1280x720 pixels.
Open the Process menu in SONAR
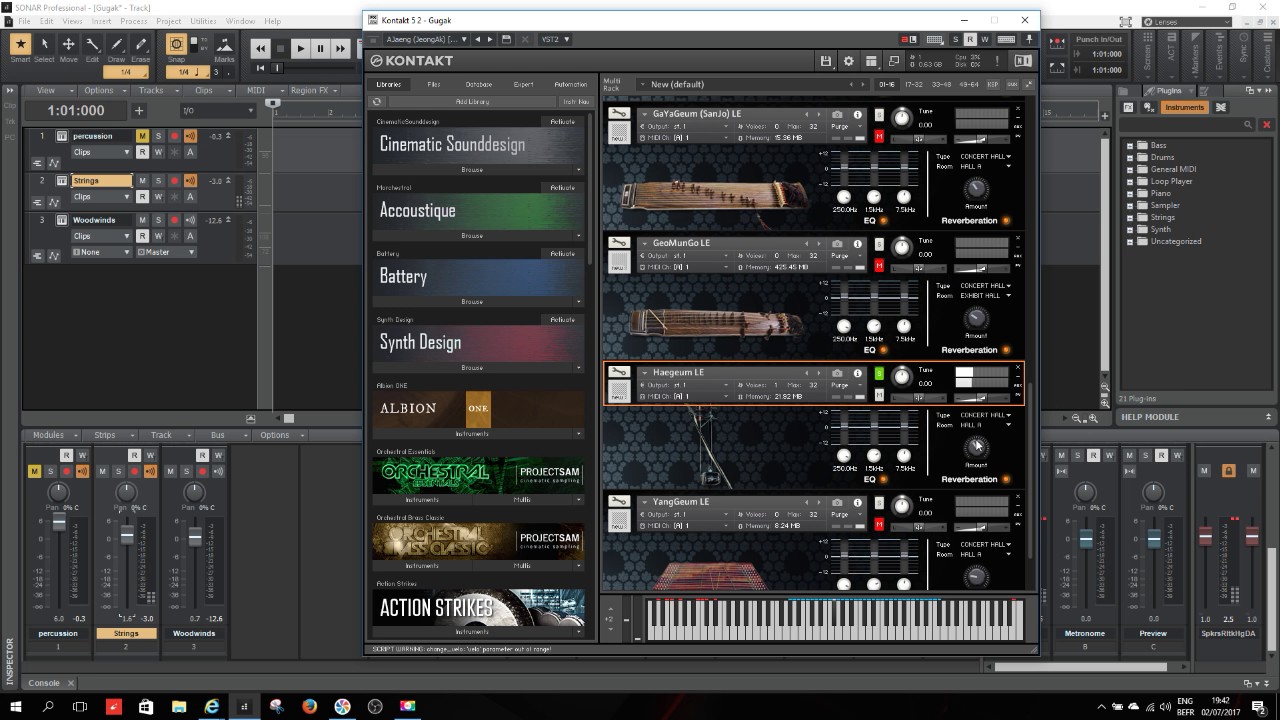[133, 21]
